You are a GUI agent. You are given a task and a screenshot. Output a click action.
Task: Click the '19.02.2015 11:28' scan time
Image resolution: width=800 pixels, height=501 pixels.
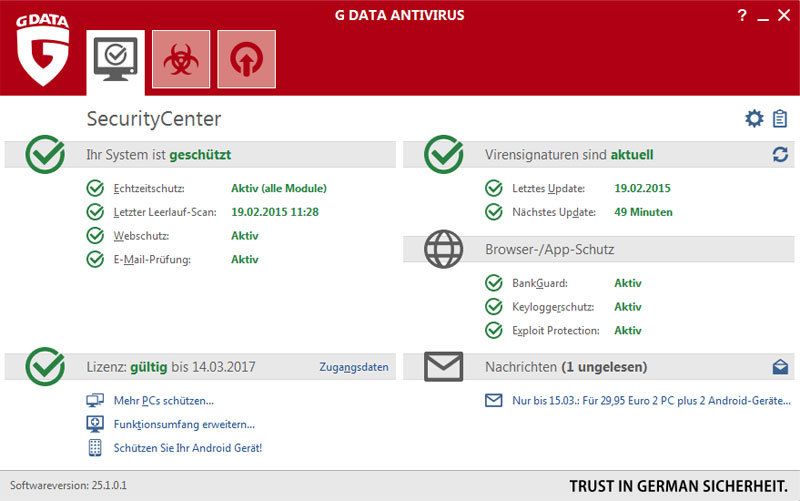[274, 212]
